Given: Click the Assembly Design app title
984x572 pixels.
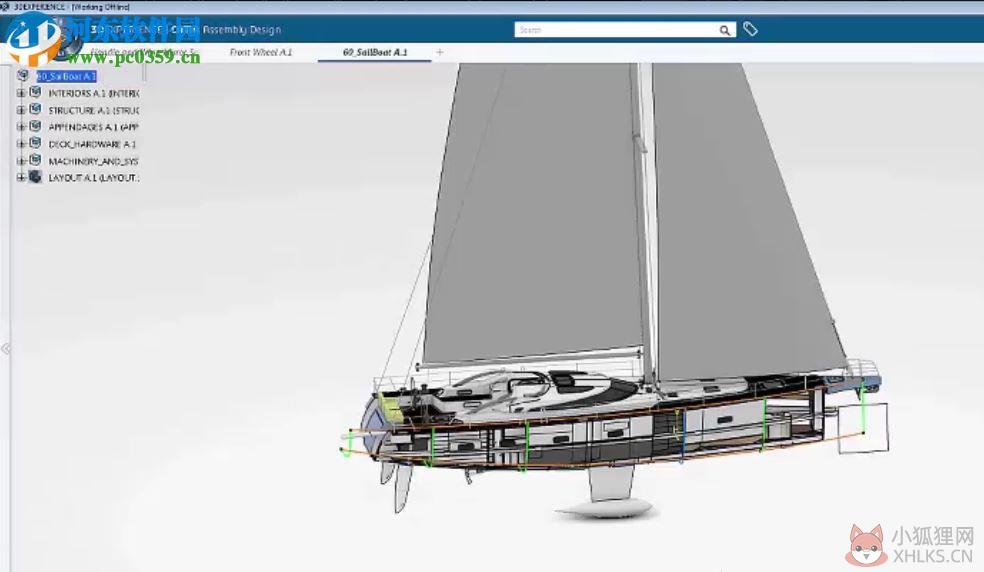Looking at the screenshot, I should (x=242, y=30).
